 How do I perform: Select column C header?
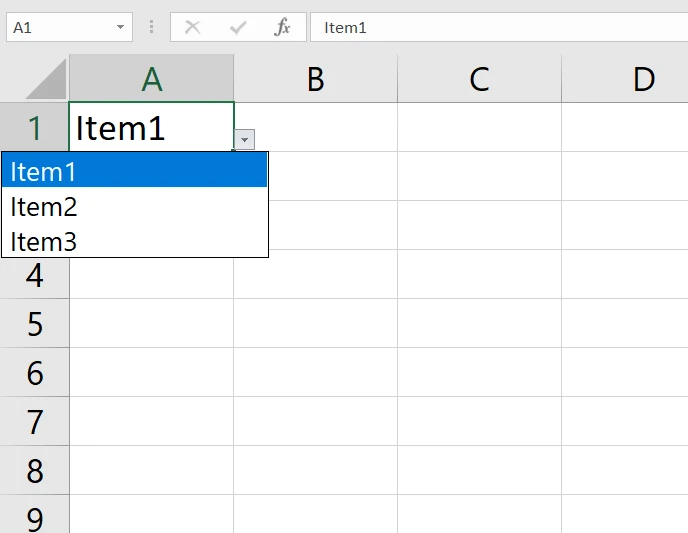(479, 79)
